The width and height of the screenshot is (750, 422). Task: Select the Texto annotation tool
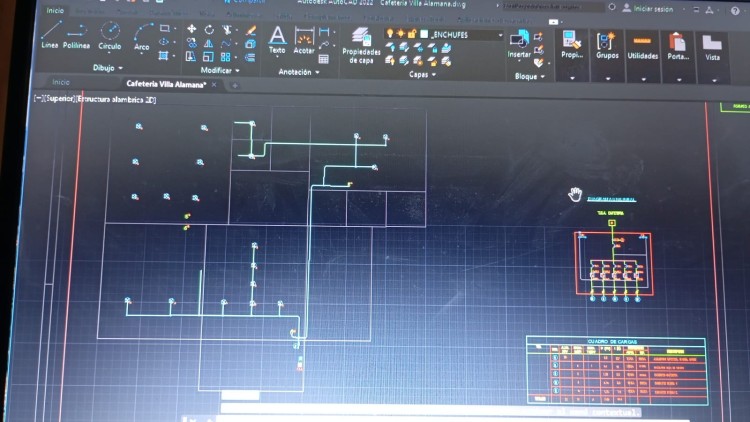coord(277,40)
